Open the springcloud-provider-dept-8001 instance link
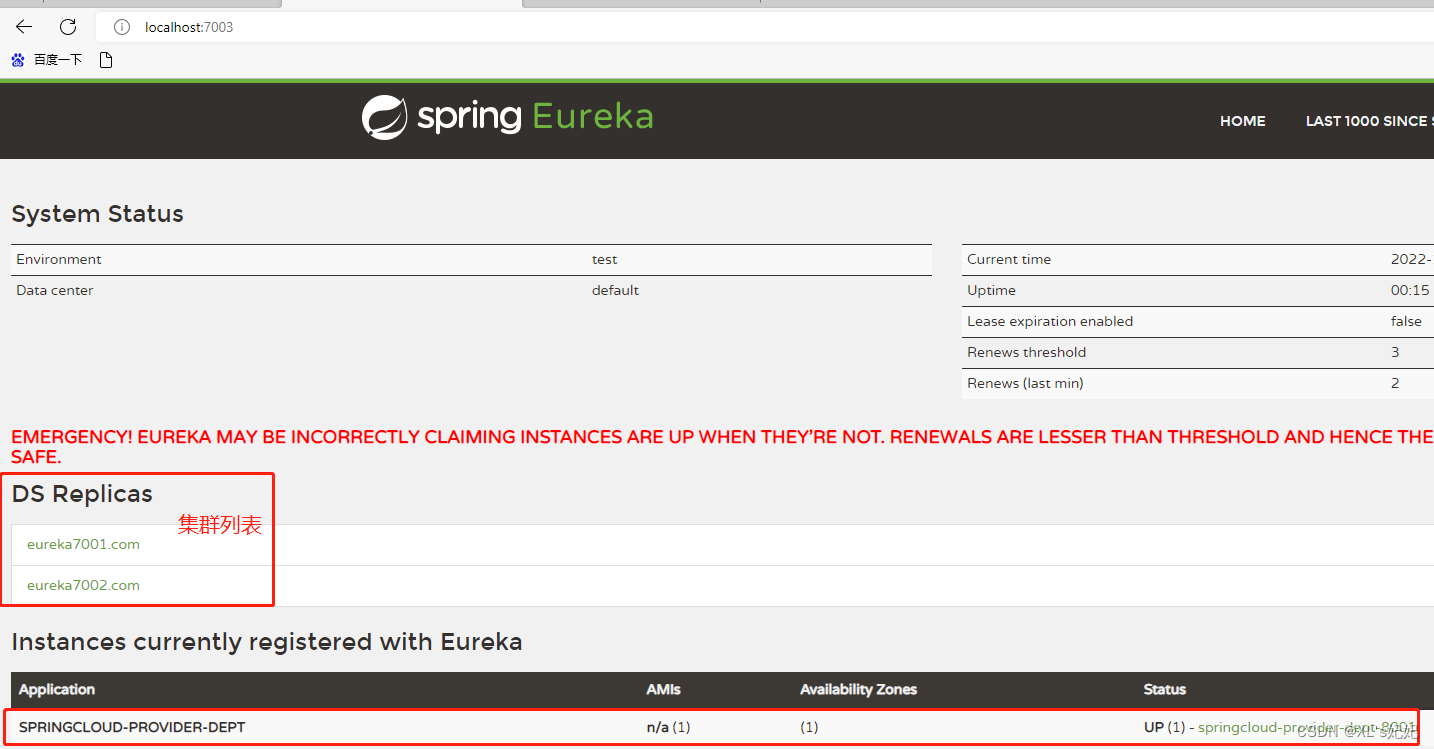The height and width of the screenshot is (749, 1434). click(x=1308, y=727)
